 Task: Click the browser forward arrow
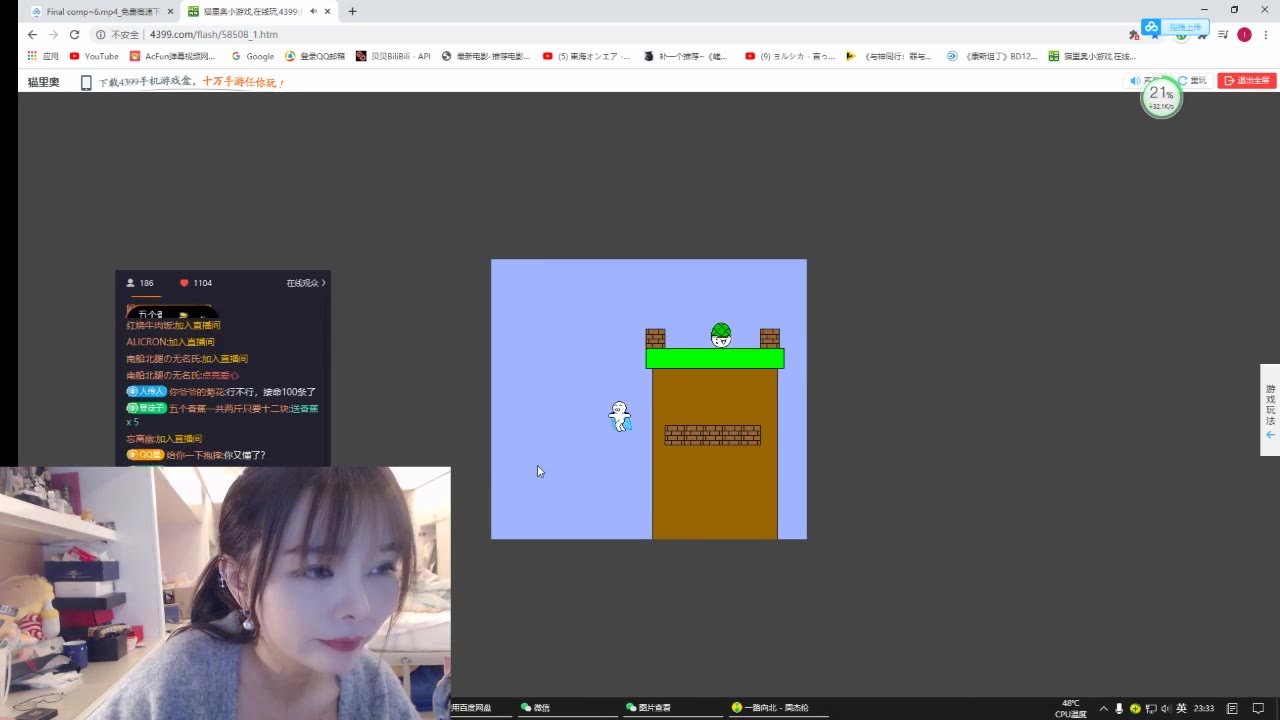[x=53, y=34]
